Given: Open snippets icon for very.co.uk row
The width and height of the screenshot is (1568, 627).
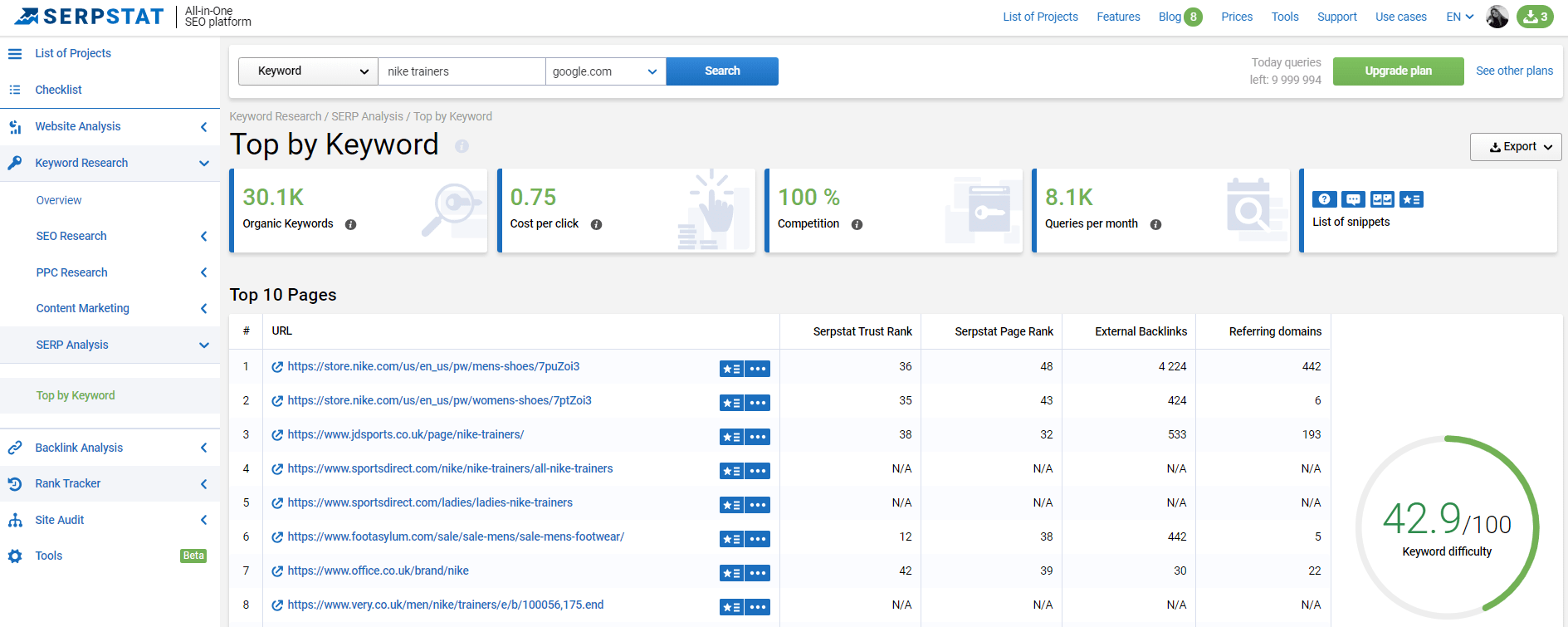Looking at the screenshot, I should click(731, 607).
